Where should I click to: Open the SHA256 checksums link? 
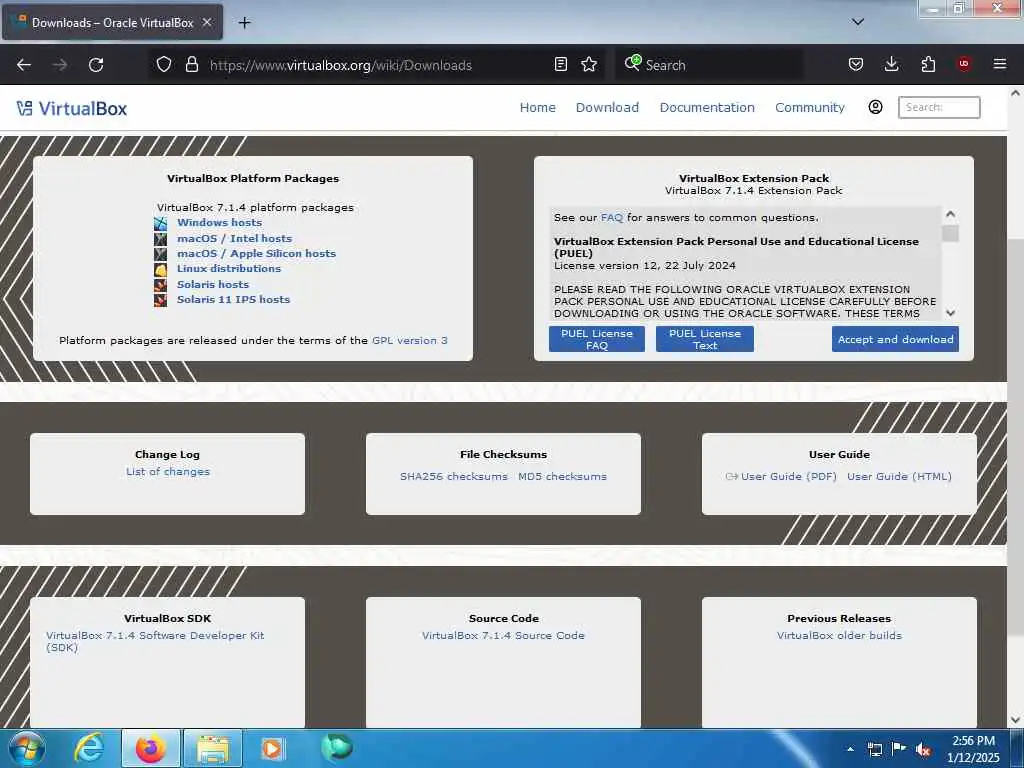pos(454,477)
